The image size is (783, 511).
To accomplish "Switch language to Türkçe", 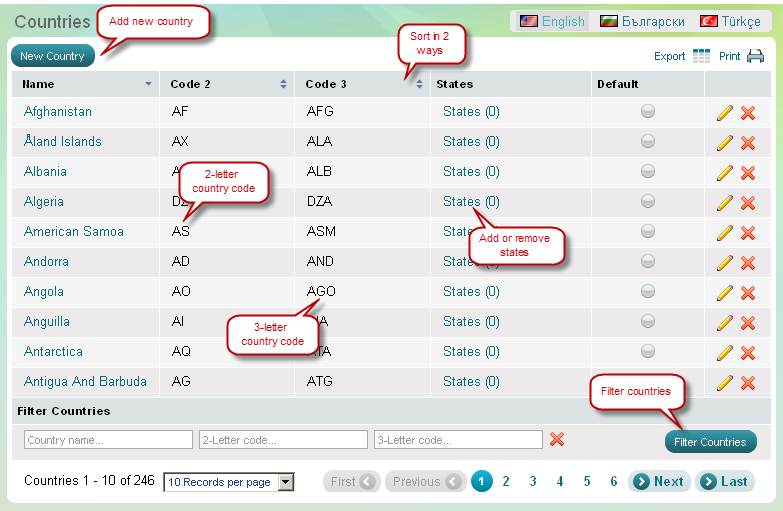I will click(x=731, y=21).
